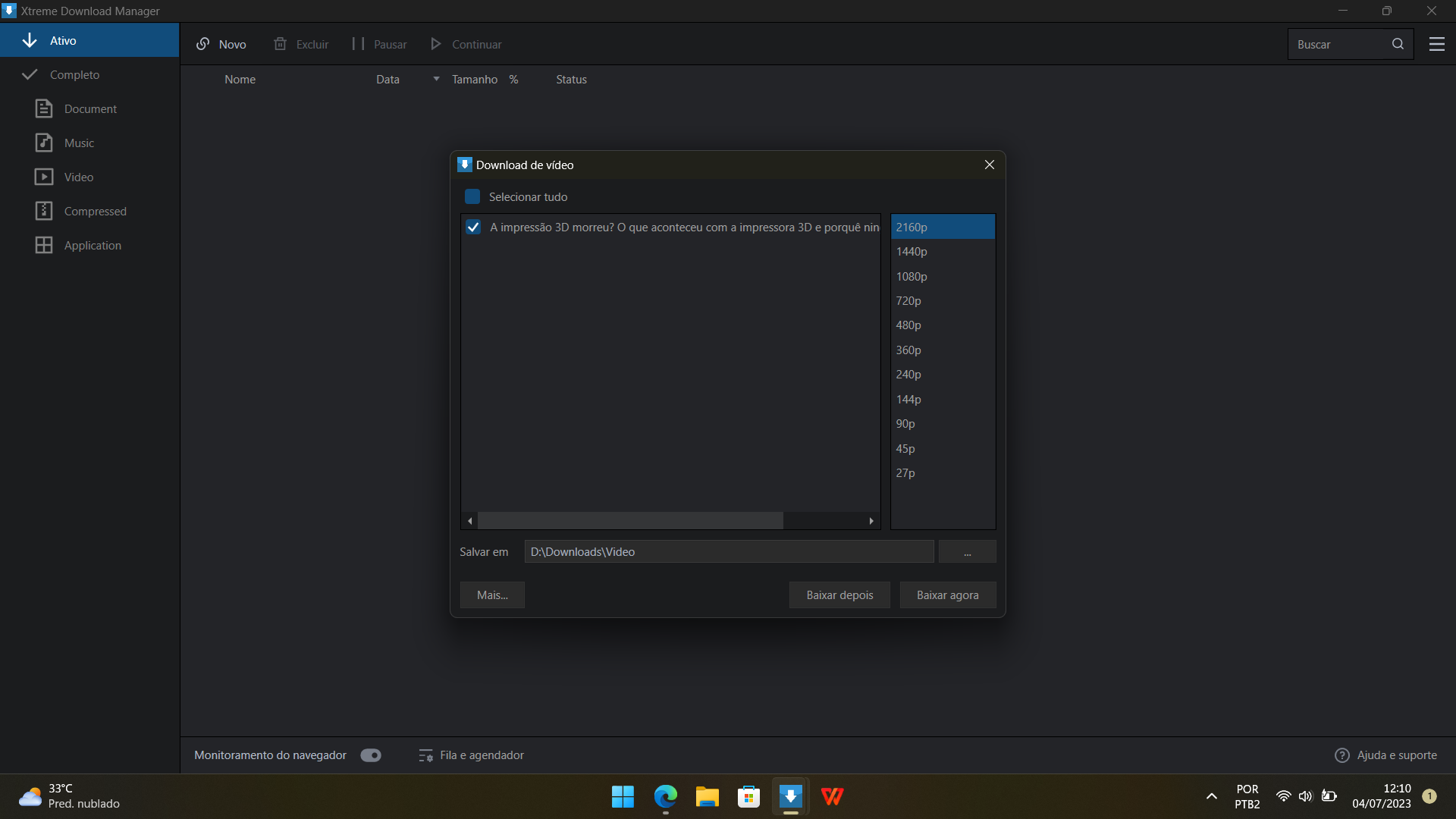Open the Fila e agendador scheduler
The height and width of the screenshot is (819, 1456).
coord(471,755)
